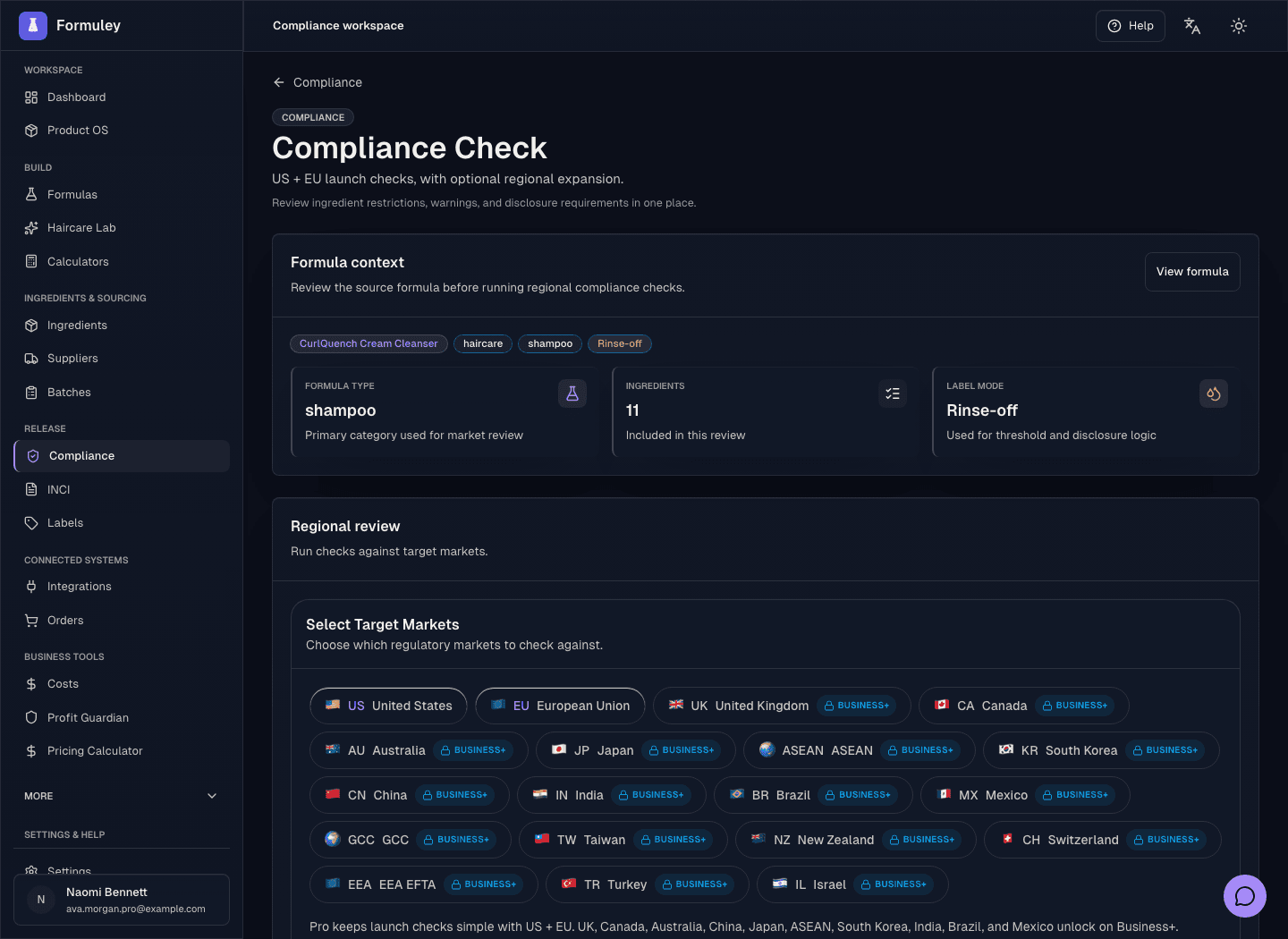1288x939 pixels.
Task: Click the Profit Guardian shield icon
Action: (x=31, y=718)
